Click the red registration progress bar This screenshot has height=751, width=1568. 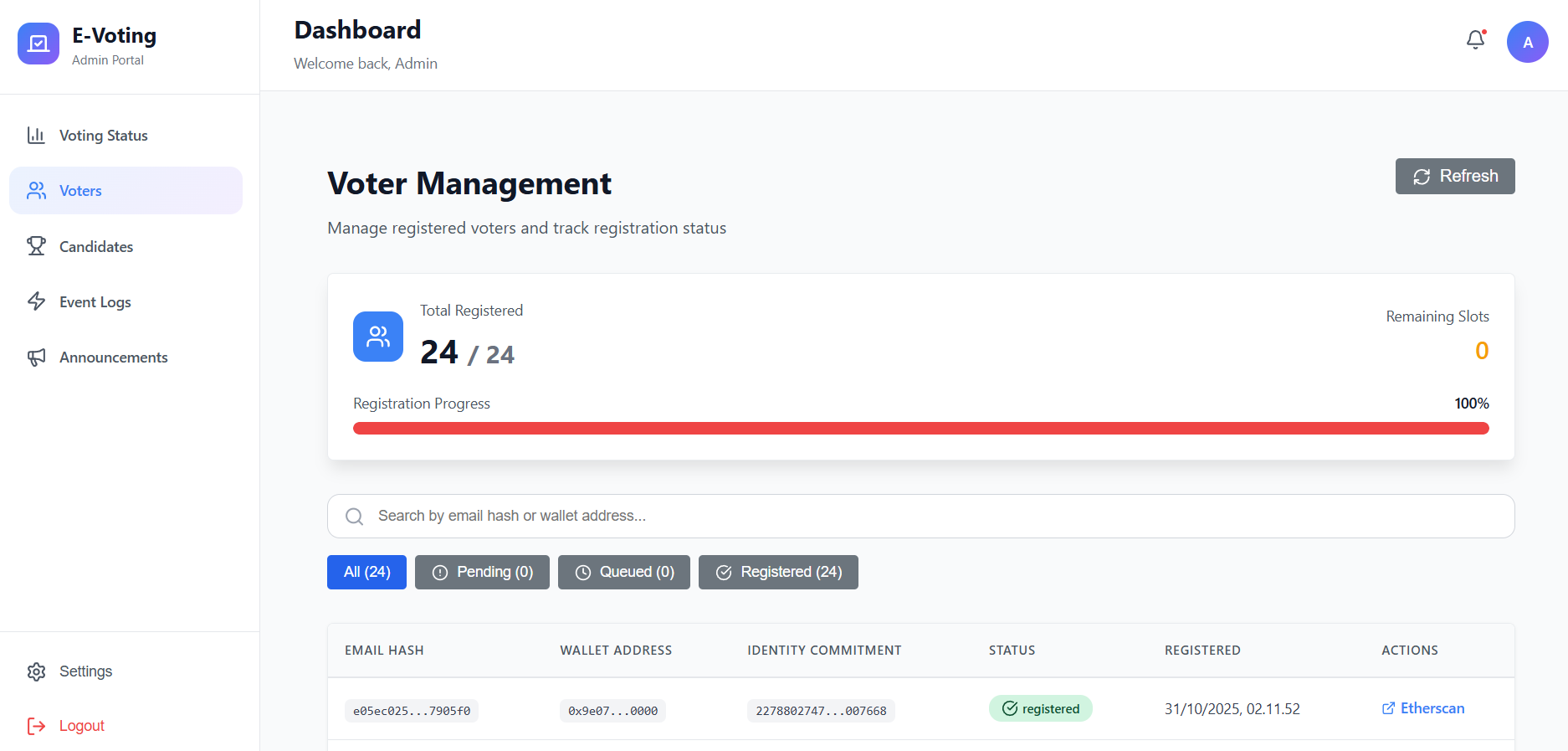tap(920, 428)
